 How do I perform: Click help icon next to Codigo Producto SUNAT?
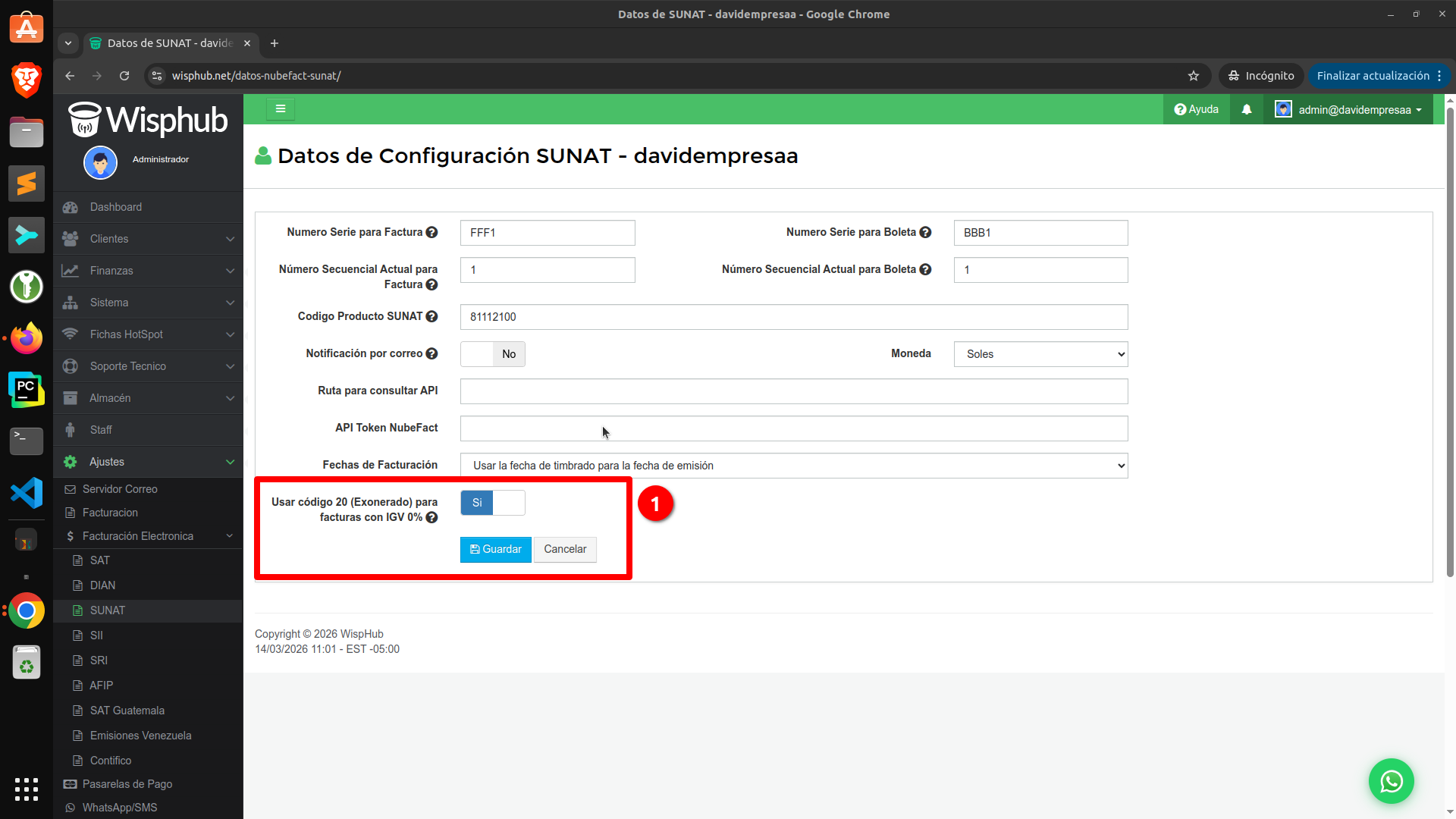(431, 317)
